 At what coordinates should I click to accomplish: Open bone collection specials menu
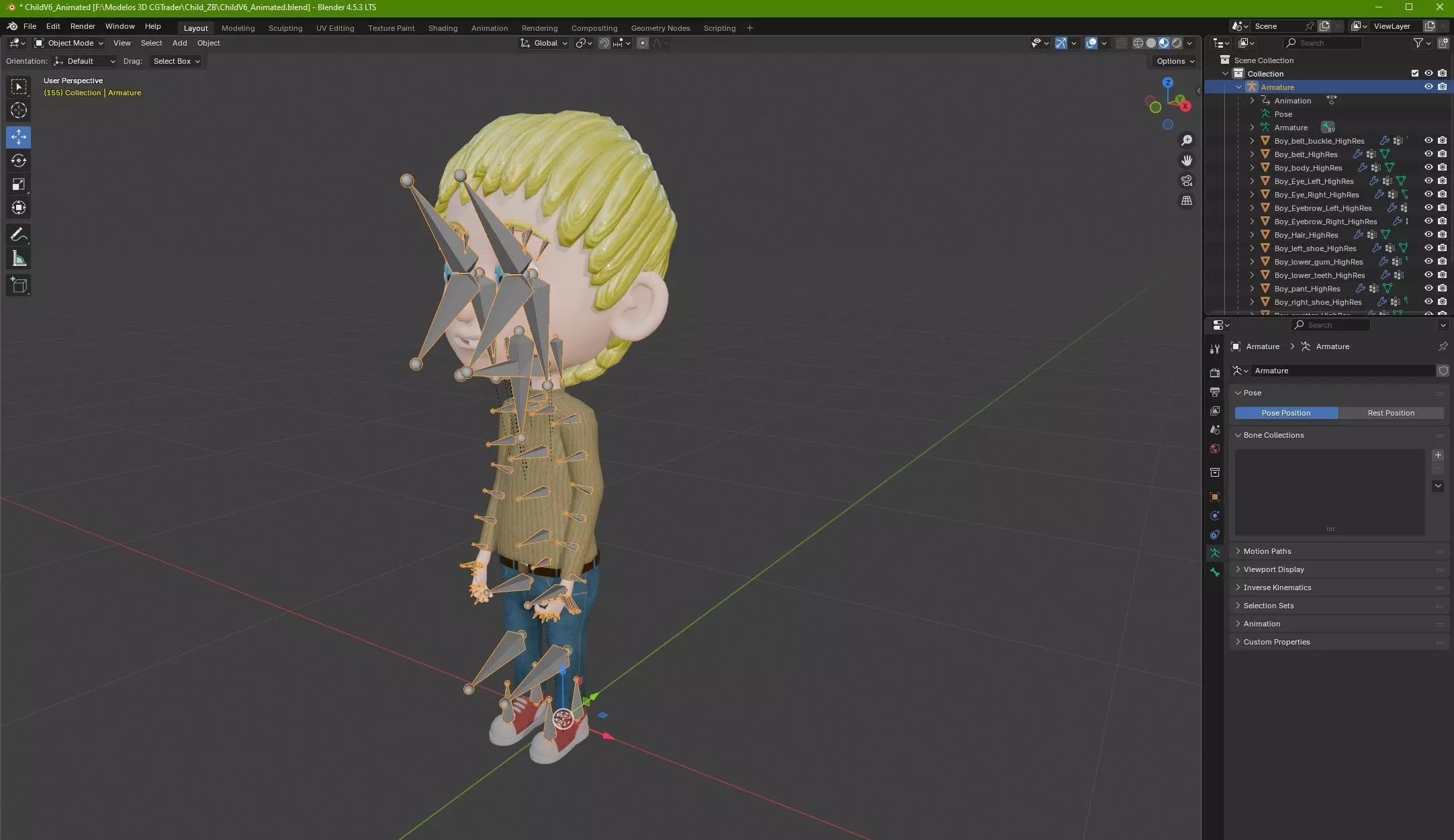[x=1438, y=485]
